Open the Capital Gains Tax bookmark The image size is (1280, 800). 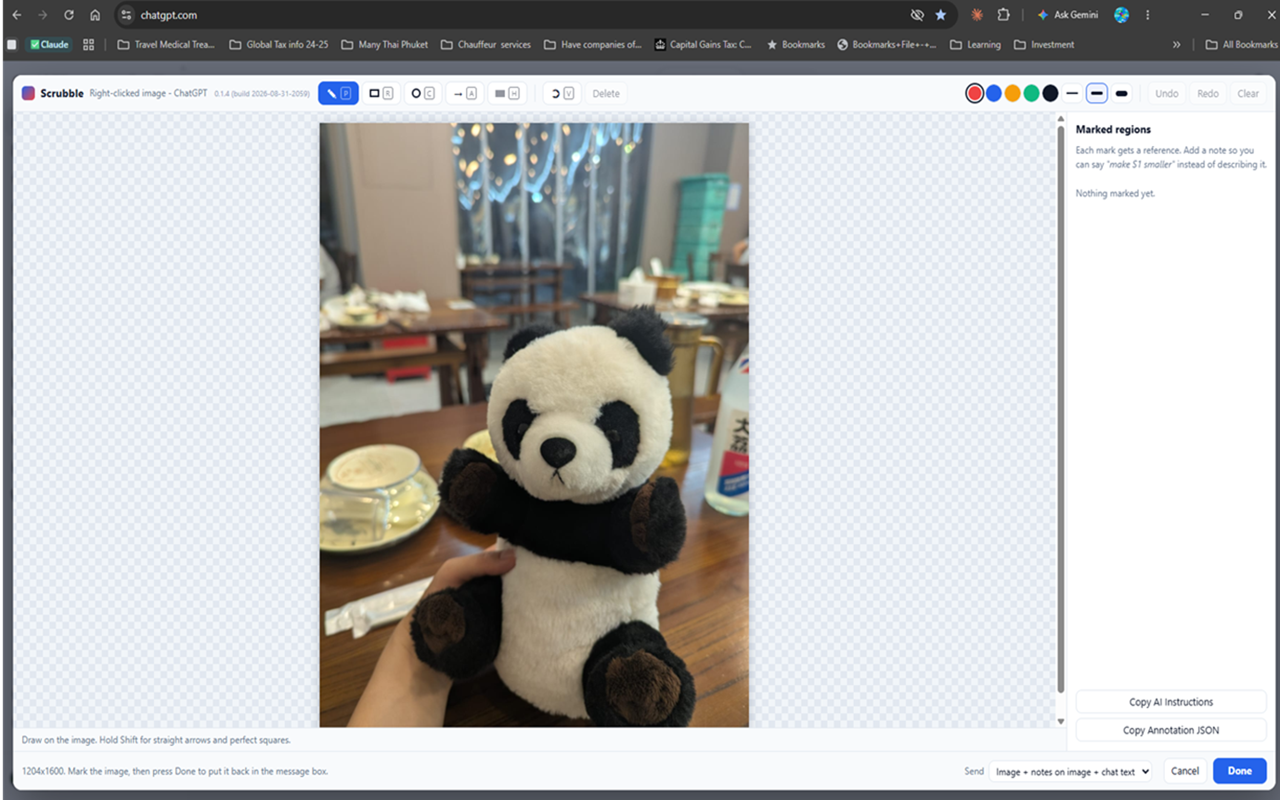[703, 44]
